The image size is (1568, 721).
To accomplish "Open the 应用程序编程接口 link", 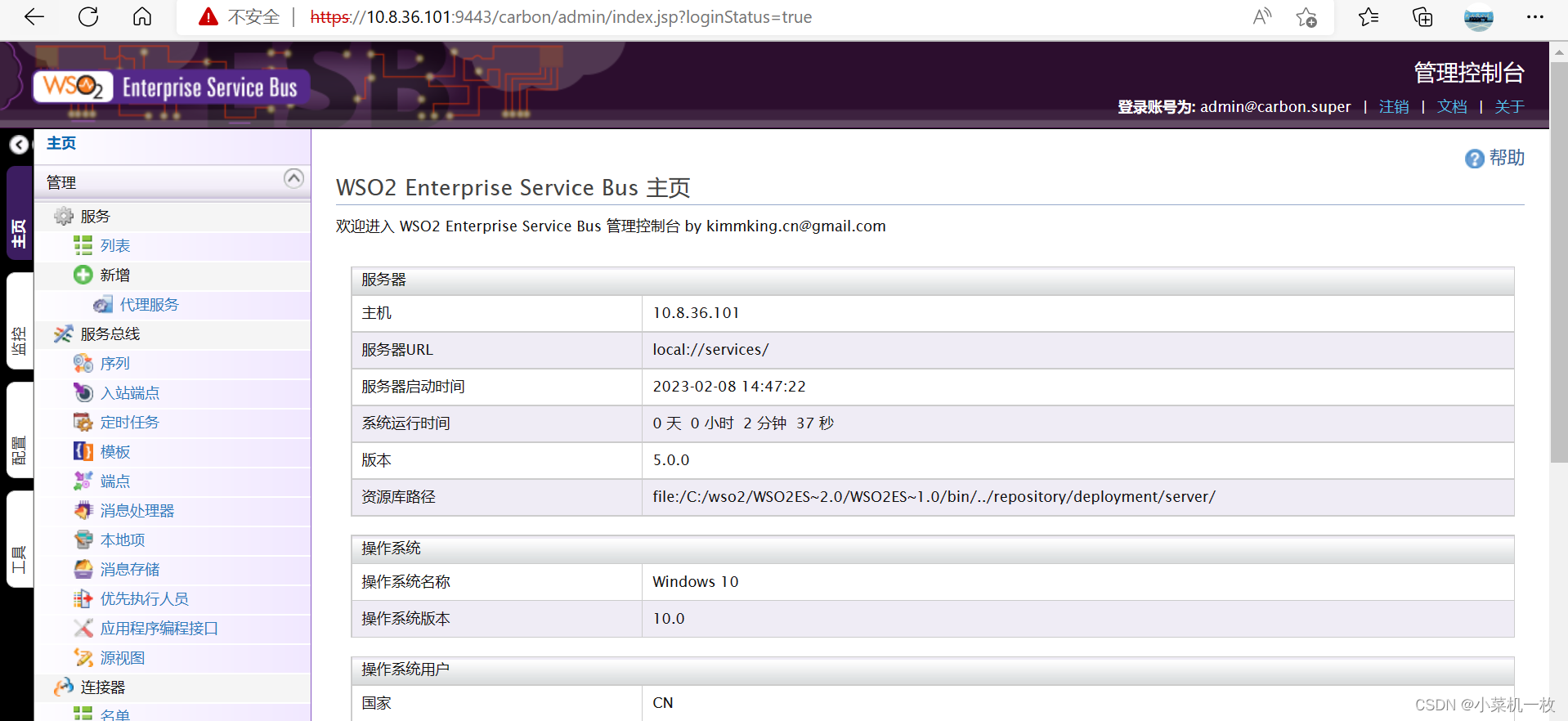I will tap(159, 629).
